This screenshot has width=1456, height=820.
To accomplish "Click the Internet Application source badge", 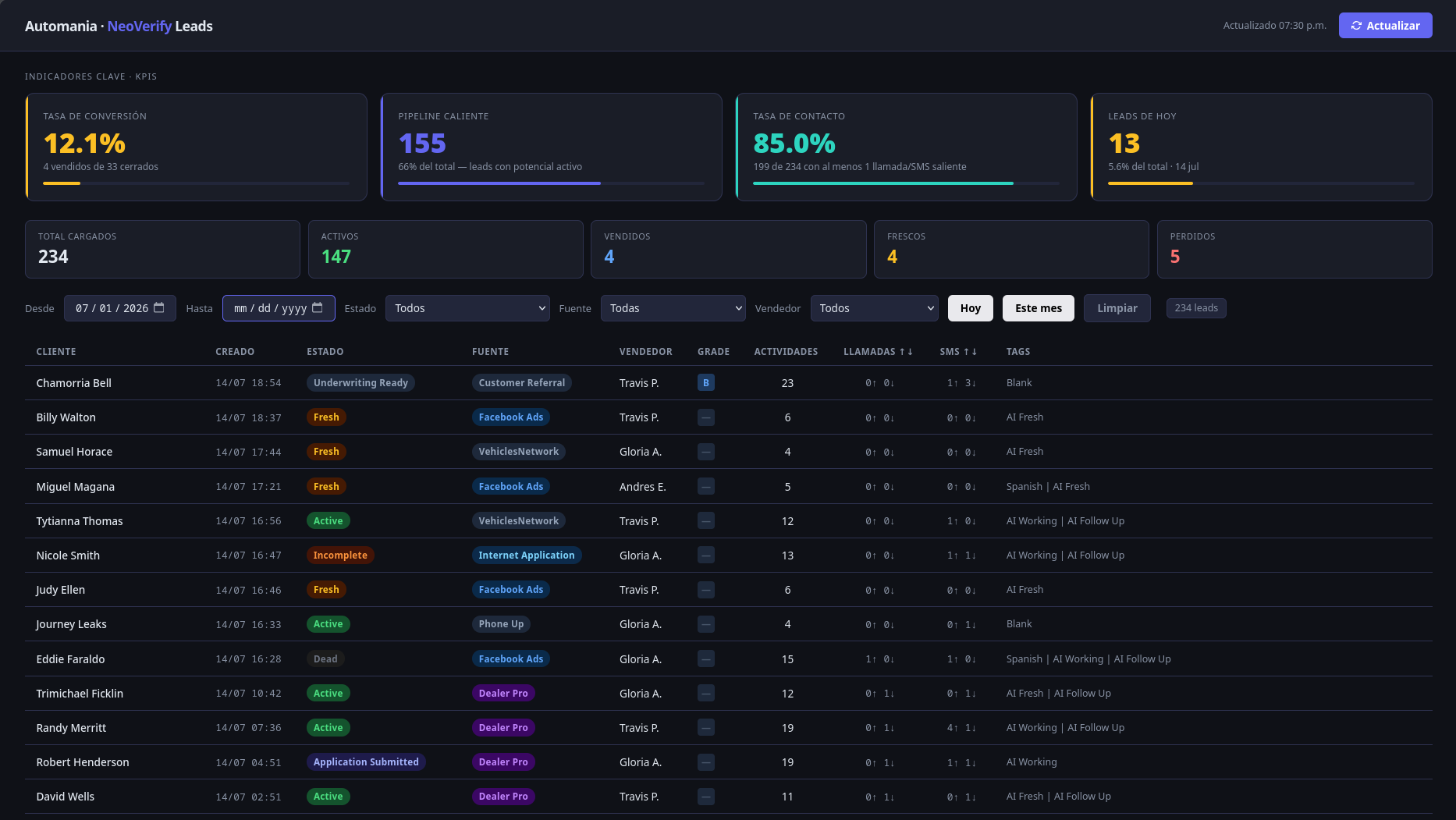I will pos(527,556).
